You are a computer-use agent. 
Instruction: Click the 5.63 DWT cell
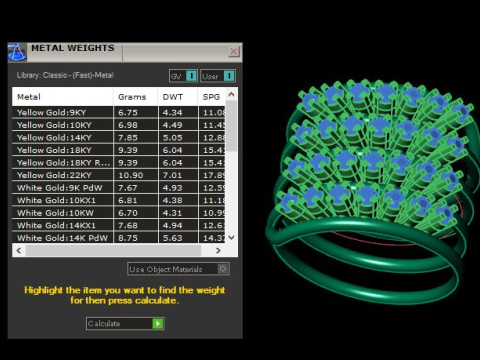(178, 238)
